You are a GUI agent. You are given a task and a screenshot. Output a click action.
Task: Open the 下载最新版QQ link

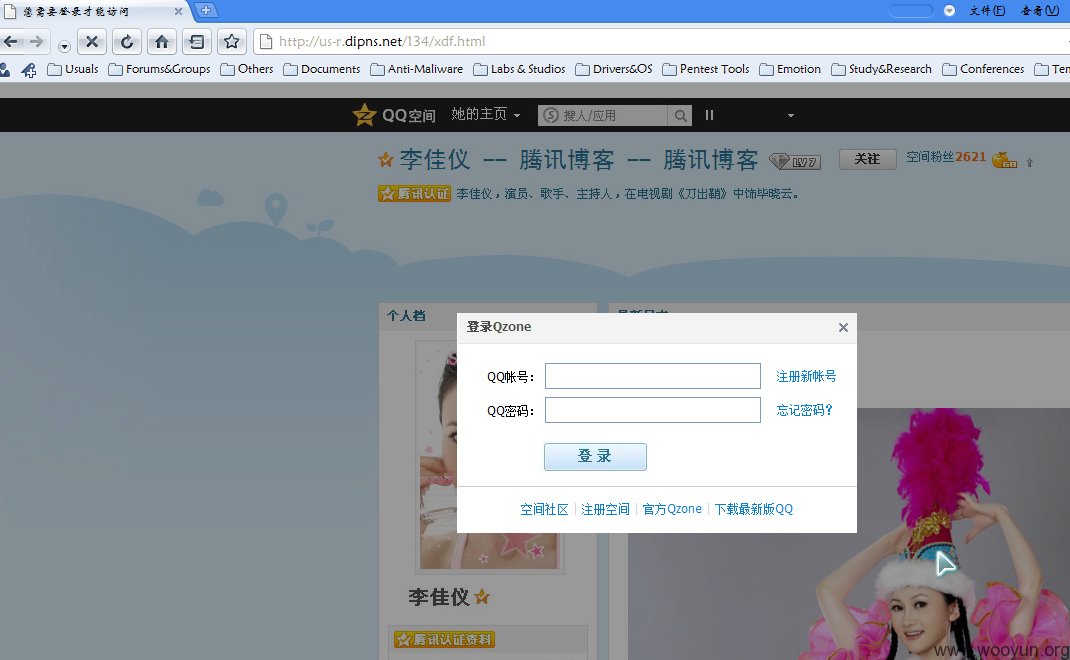pos(753,509)
